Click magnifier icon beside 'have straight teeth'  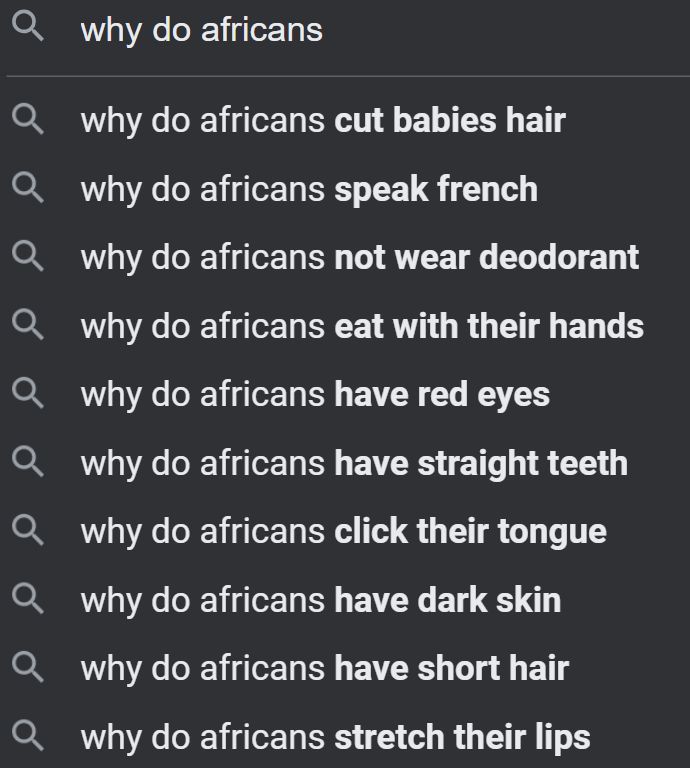[28, 462]
